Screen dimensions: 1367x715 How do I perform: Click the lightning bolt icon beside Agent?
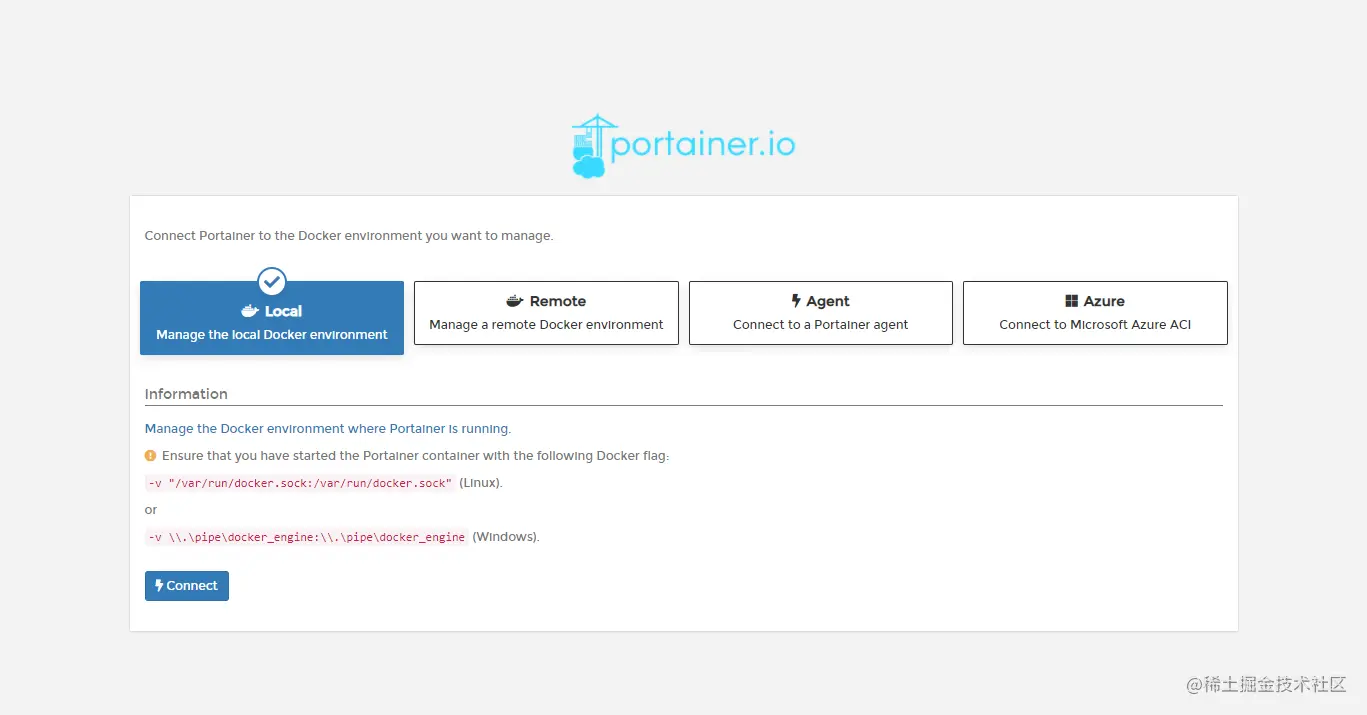click(796, 301)
